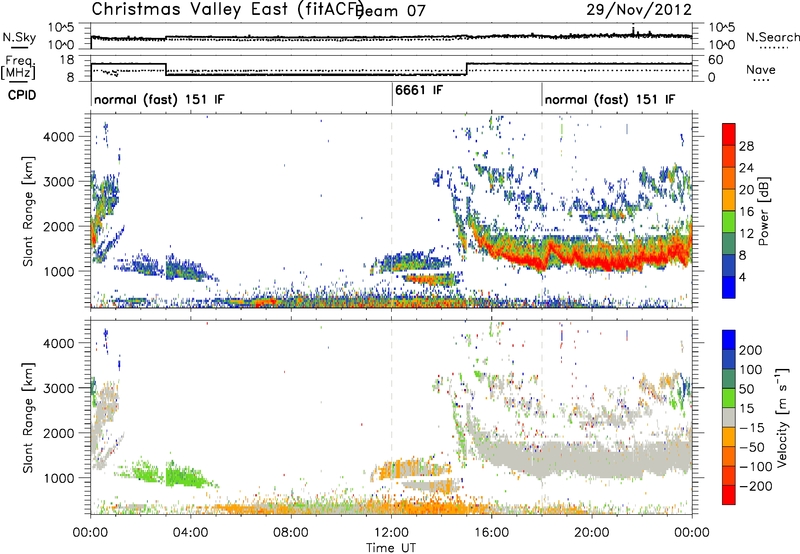The width and height of the screenshot is (800, 554).
Task: Click the '60' Nave axis tick
Action: click(x=716, y=60)
